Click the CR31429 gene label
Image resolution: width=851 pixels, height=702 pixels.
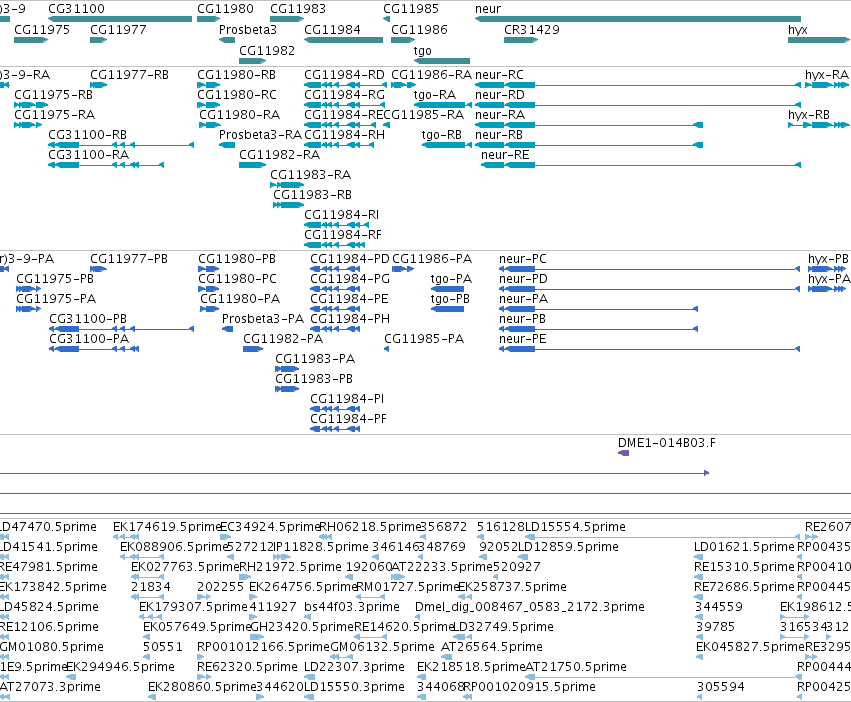(x=532, y=29)
